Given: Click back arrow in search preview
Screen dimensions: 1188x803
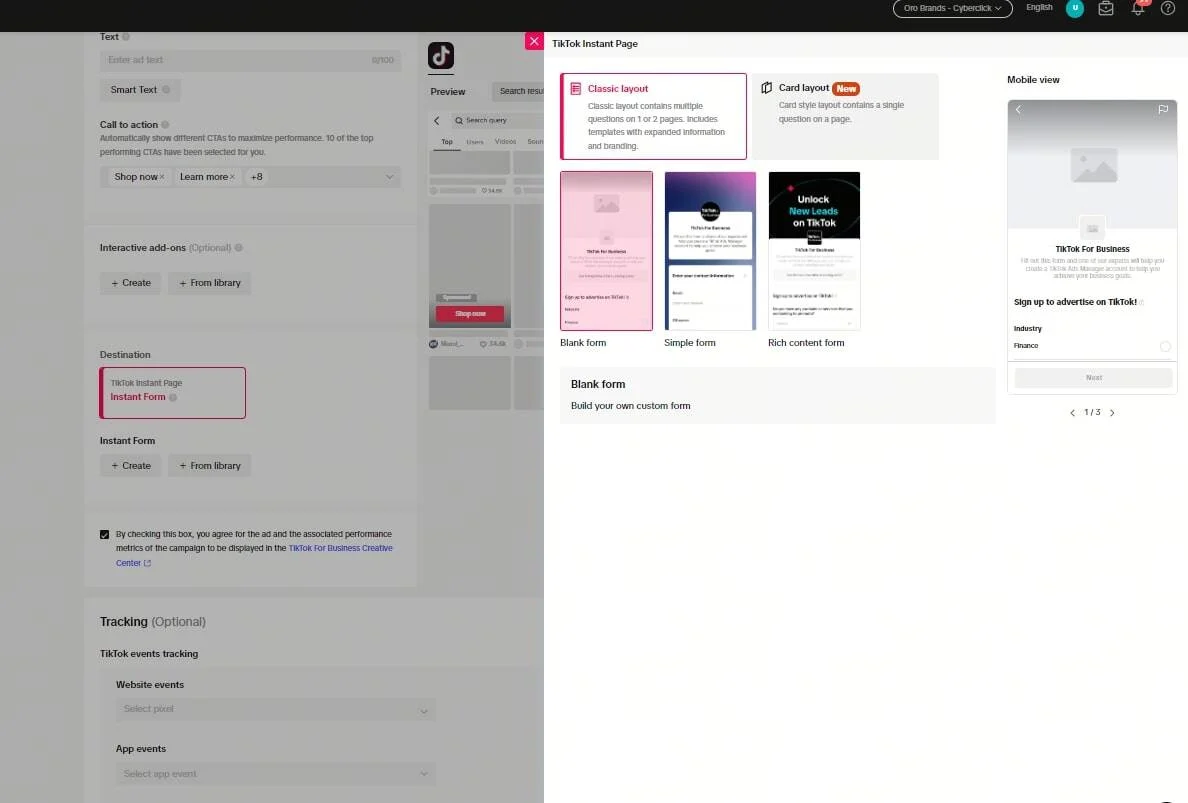Looking at the screenshot, I should click(x=436, y=120).
